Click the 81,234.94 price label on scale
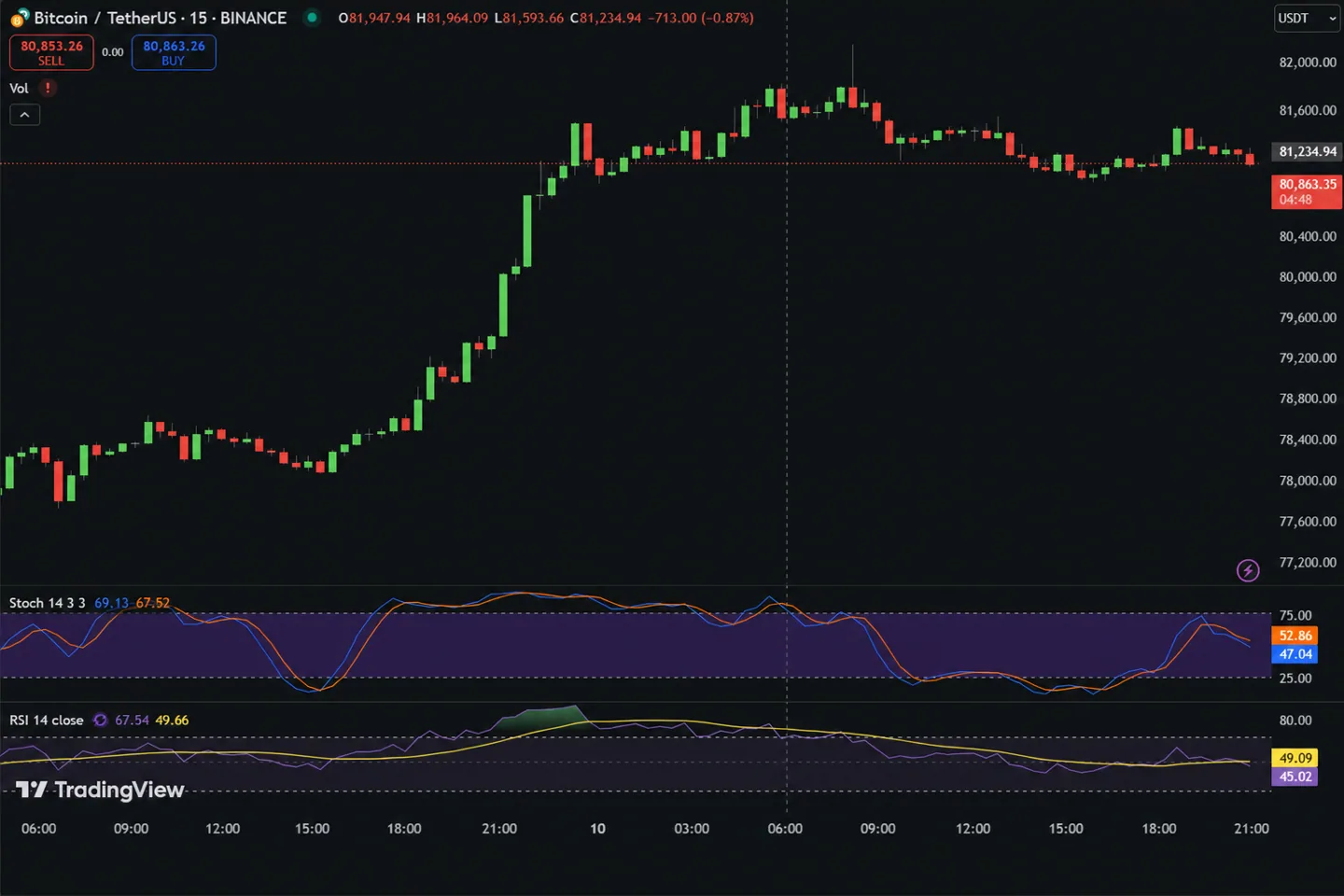The image size is (1344, 896). (1307, 151)
